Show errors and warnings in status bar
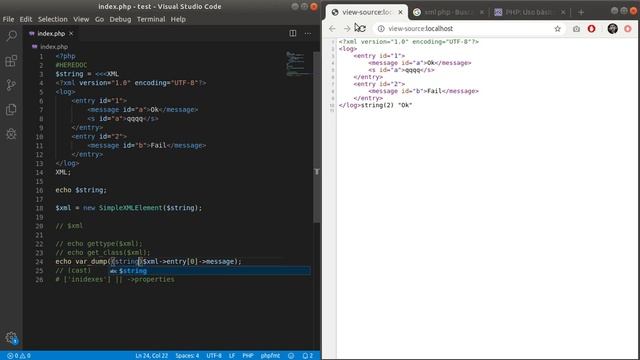 pos(19,356)
